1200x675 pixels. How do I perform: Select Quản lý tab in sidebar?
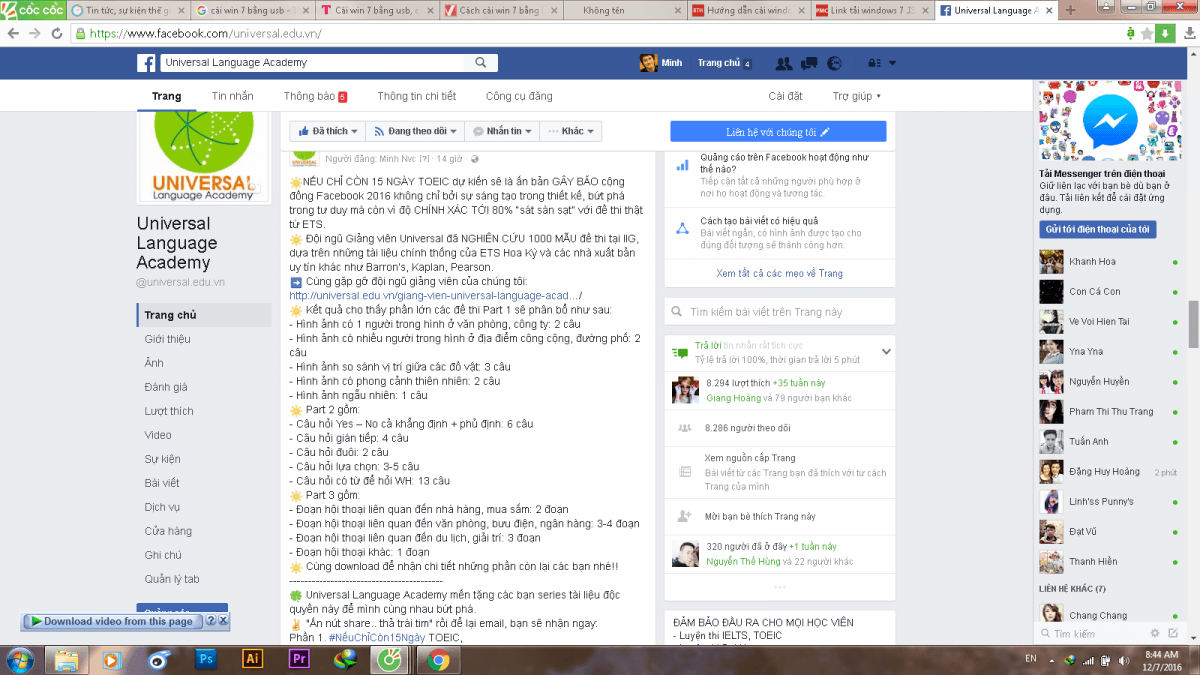coord(172,579)
